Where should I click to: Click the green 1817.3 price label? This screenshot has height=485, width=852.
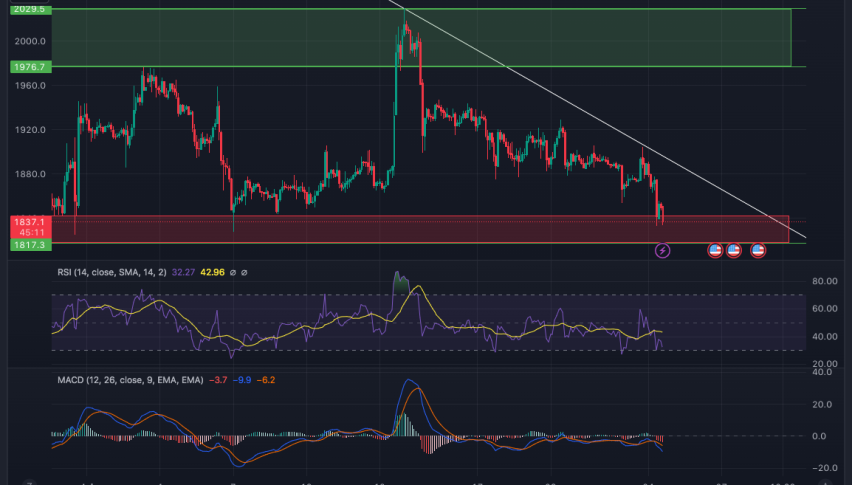30,245
